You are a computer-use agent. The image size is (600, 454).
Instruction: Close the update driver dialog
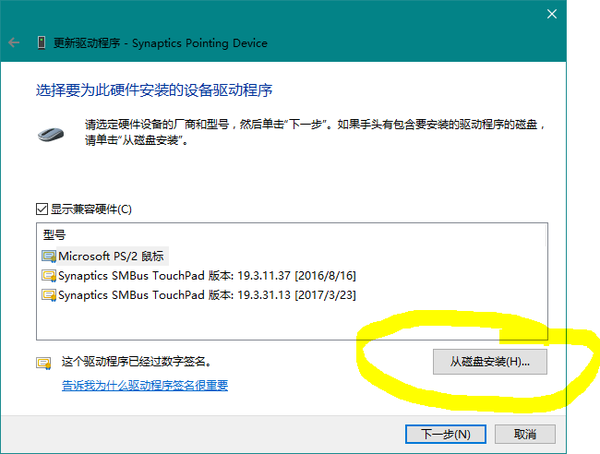coord(552,14)
